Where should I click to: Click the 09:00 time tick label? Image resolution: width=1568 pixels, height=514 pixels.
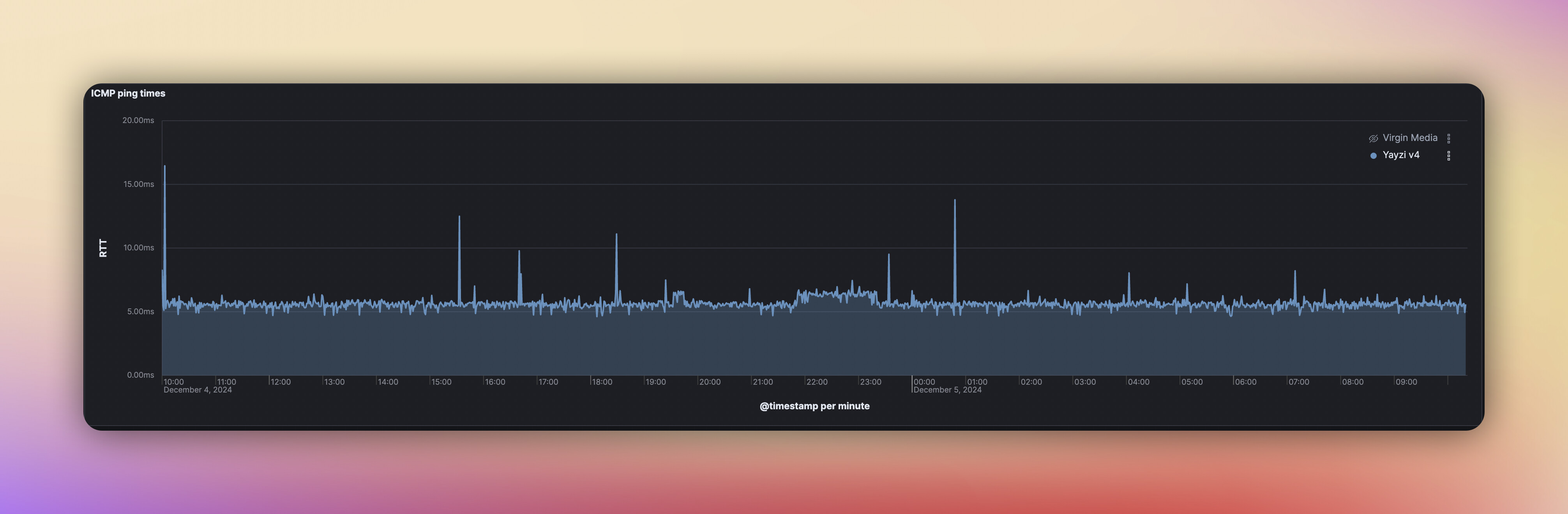click(1406, 382)
